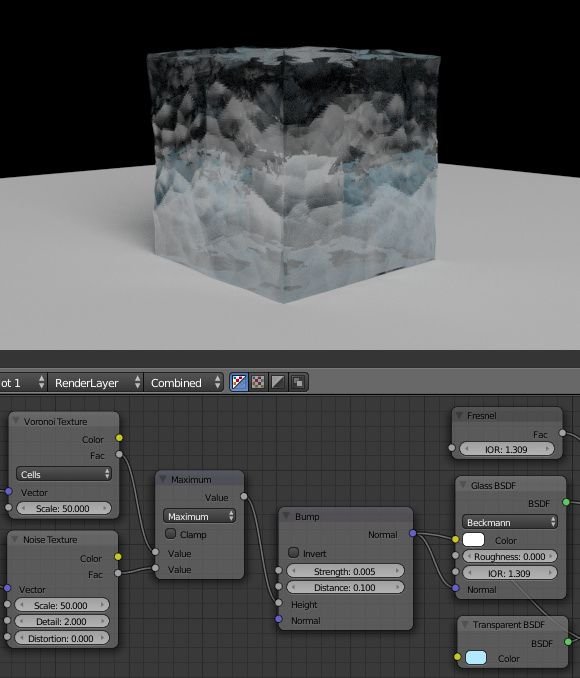
Task: Open the Maximum operation dropdown
Action: tap(199, 516)
